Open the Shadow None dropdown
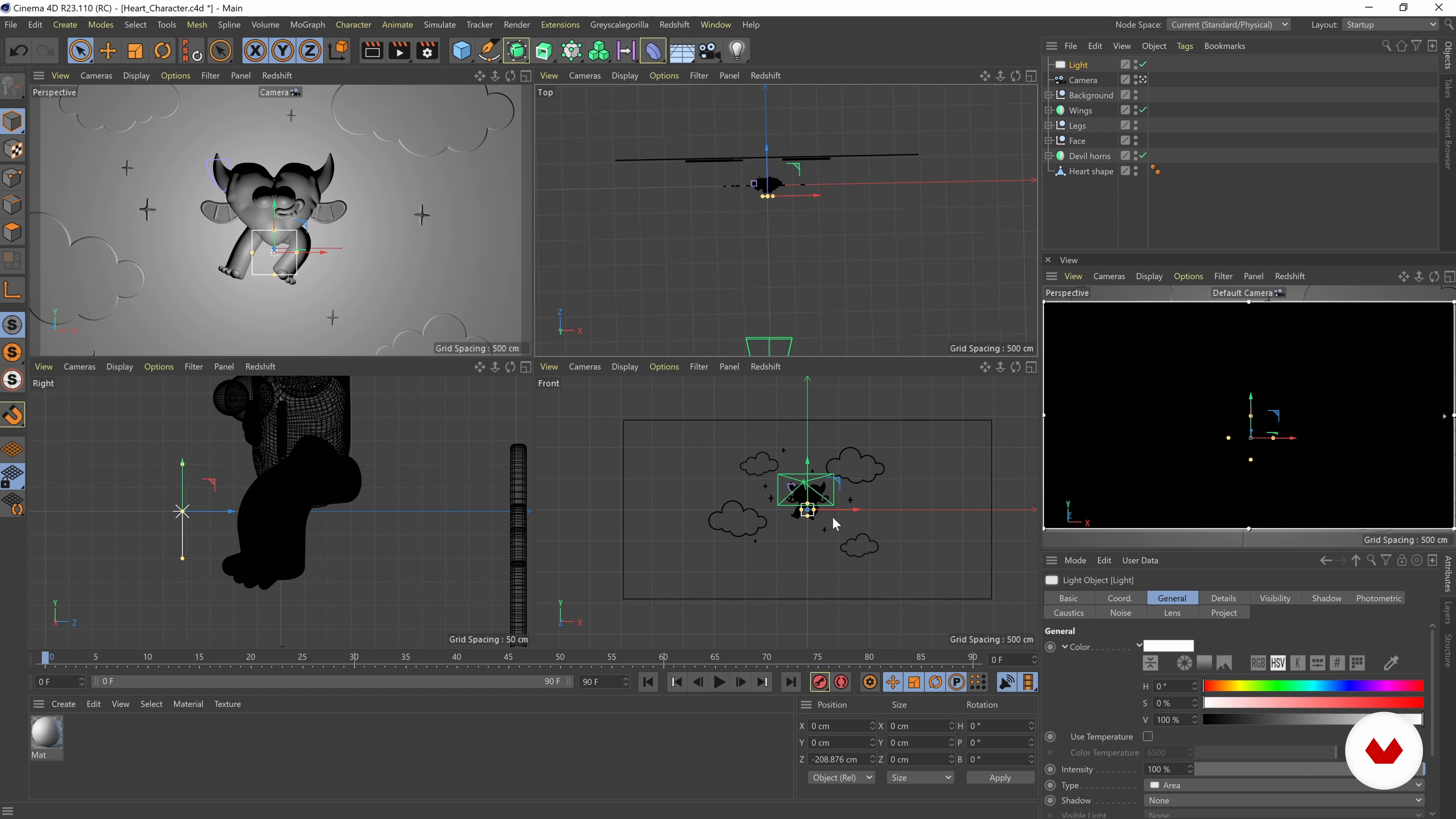 (x=1283, y=800)
